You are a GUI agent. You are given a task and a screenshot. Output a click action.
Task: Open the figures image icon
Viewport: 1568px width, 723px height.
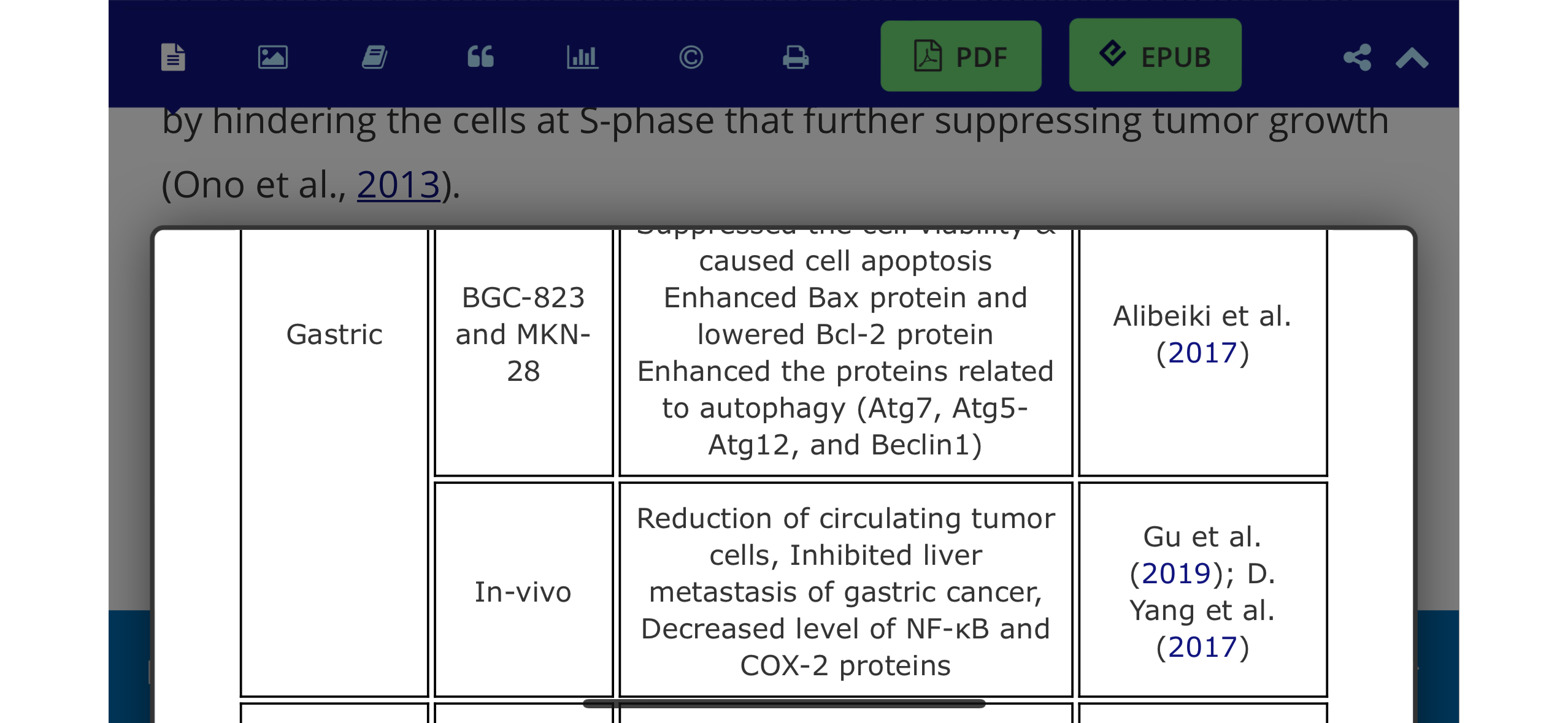pyautogui.click(x=273, y=57)
